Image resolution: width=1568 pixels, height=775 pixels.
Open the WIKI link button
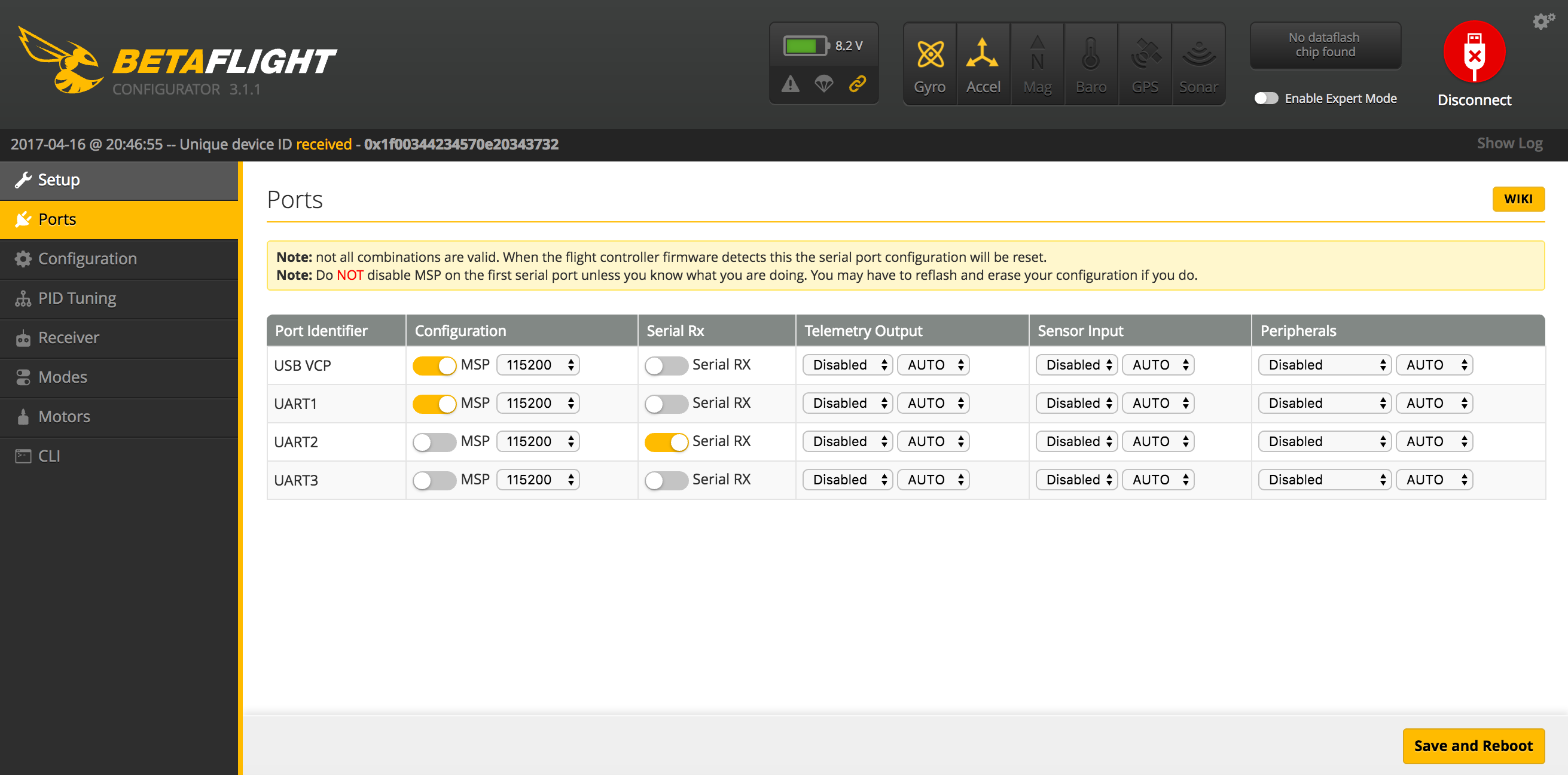click(1518, 199)
